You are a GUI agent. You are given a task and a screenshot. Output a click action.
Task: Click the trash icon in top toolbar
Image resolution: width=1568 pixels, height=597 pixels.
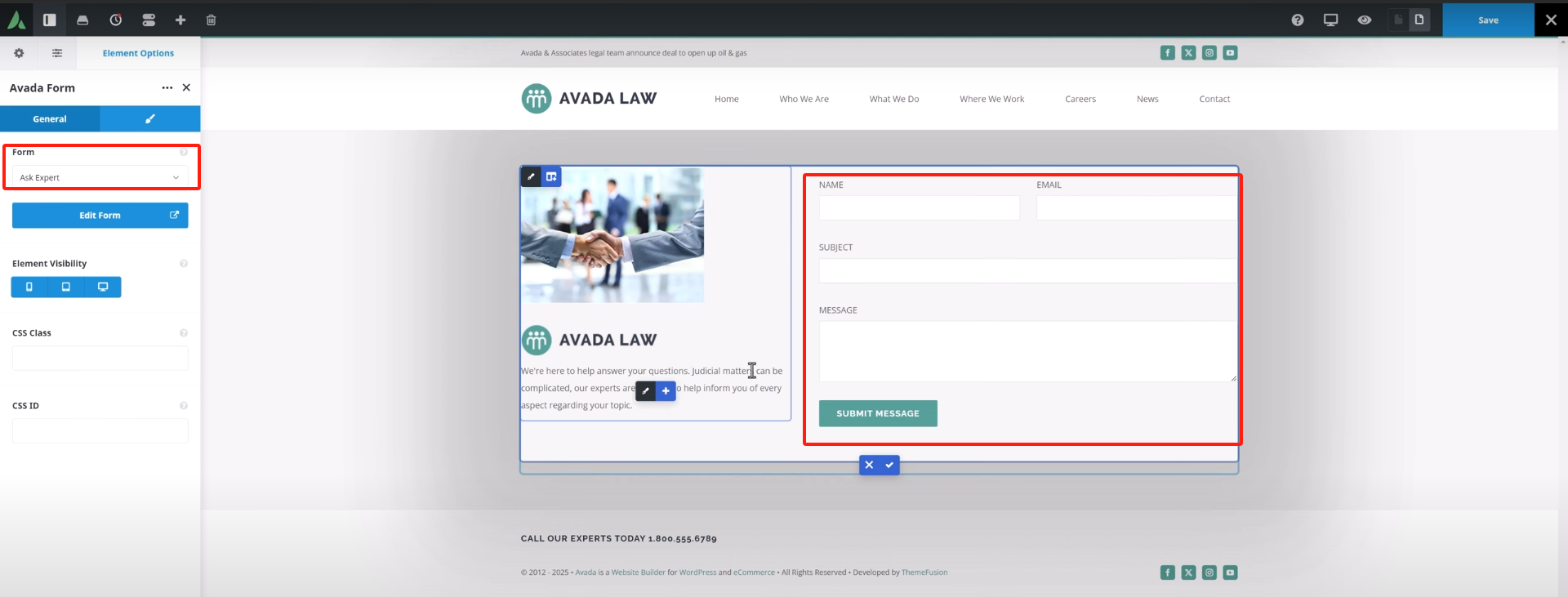(211, 20)
